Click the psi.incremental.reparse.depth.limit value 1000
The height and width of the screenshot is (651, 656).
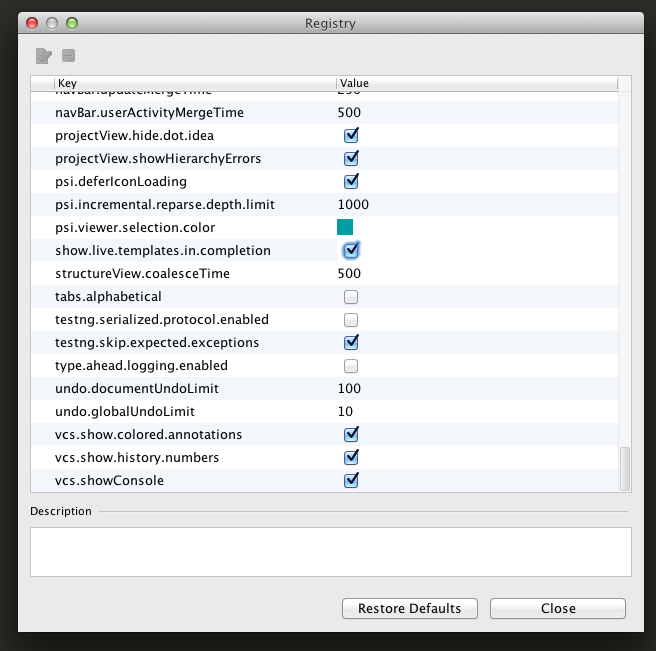click(x=353, y=204)
